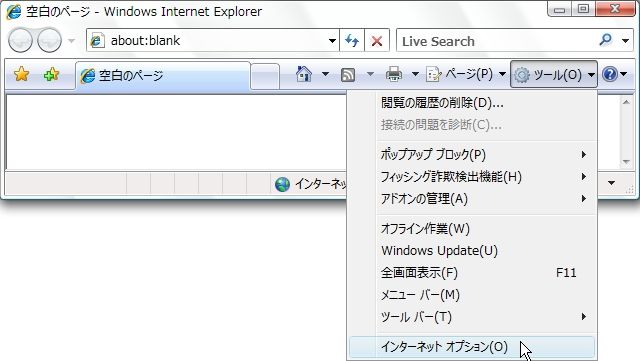Viewport: 640px width, 361px height.
Task: Expand the address bar dropdown arrow
Action: (332, 40)
